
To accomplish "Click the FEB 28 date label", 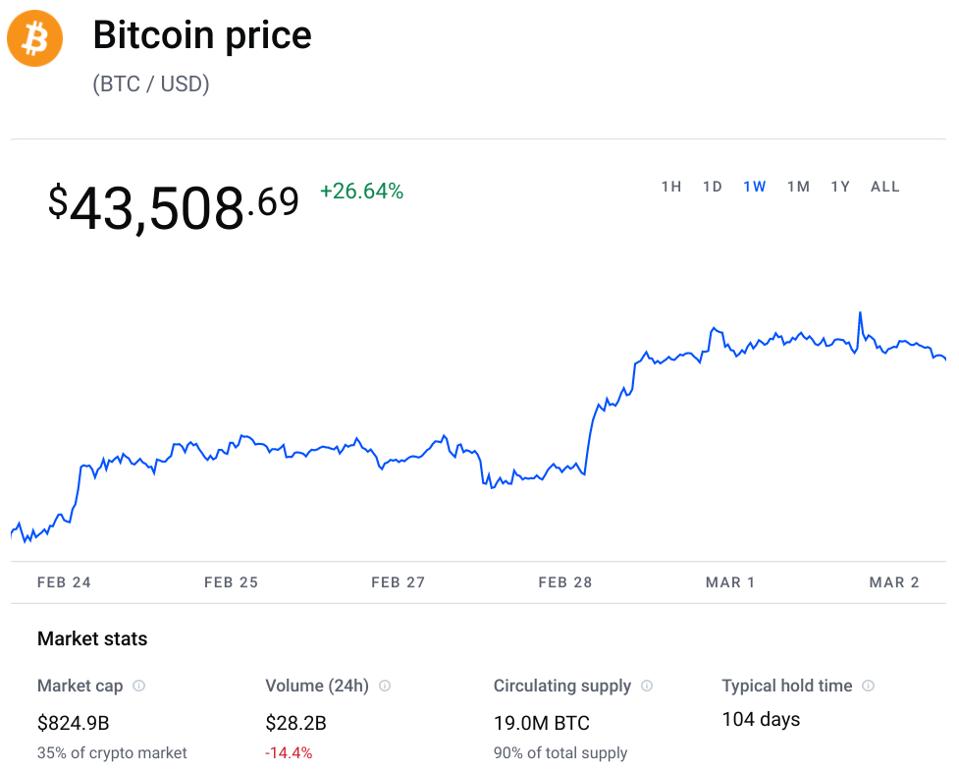I will [565, 582].
